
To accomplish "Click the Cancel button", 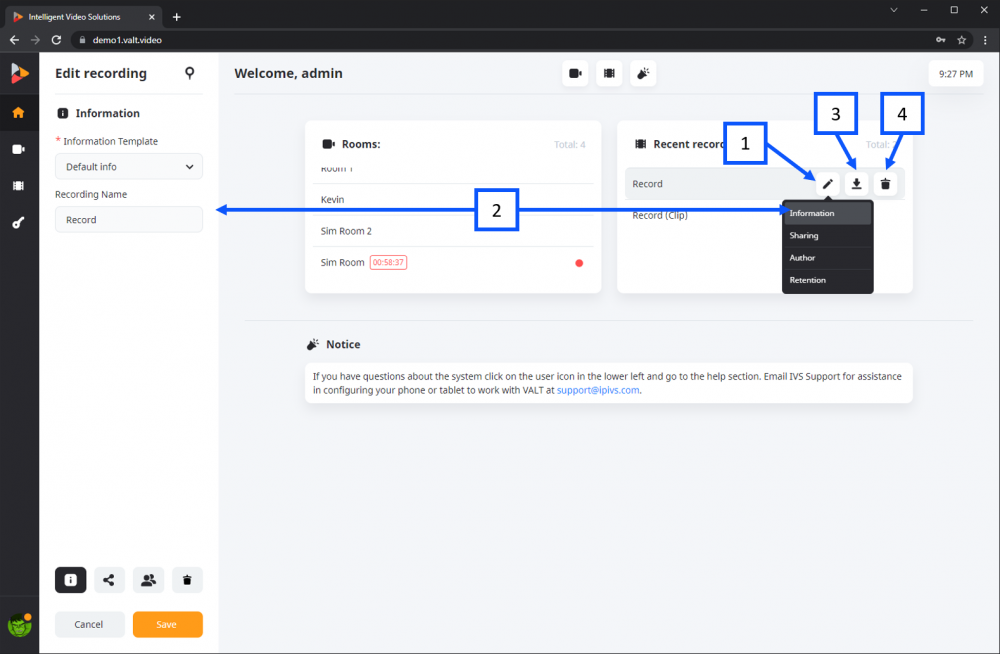I will click(x=89, y=624).
